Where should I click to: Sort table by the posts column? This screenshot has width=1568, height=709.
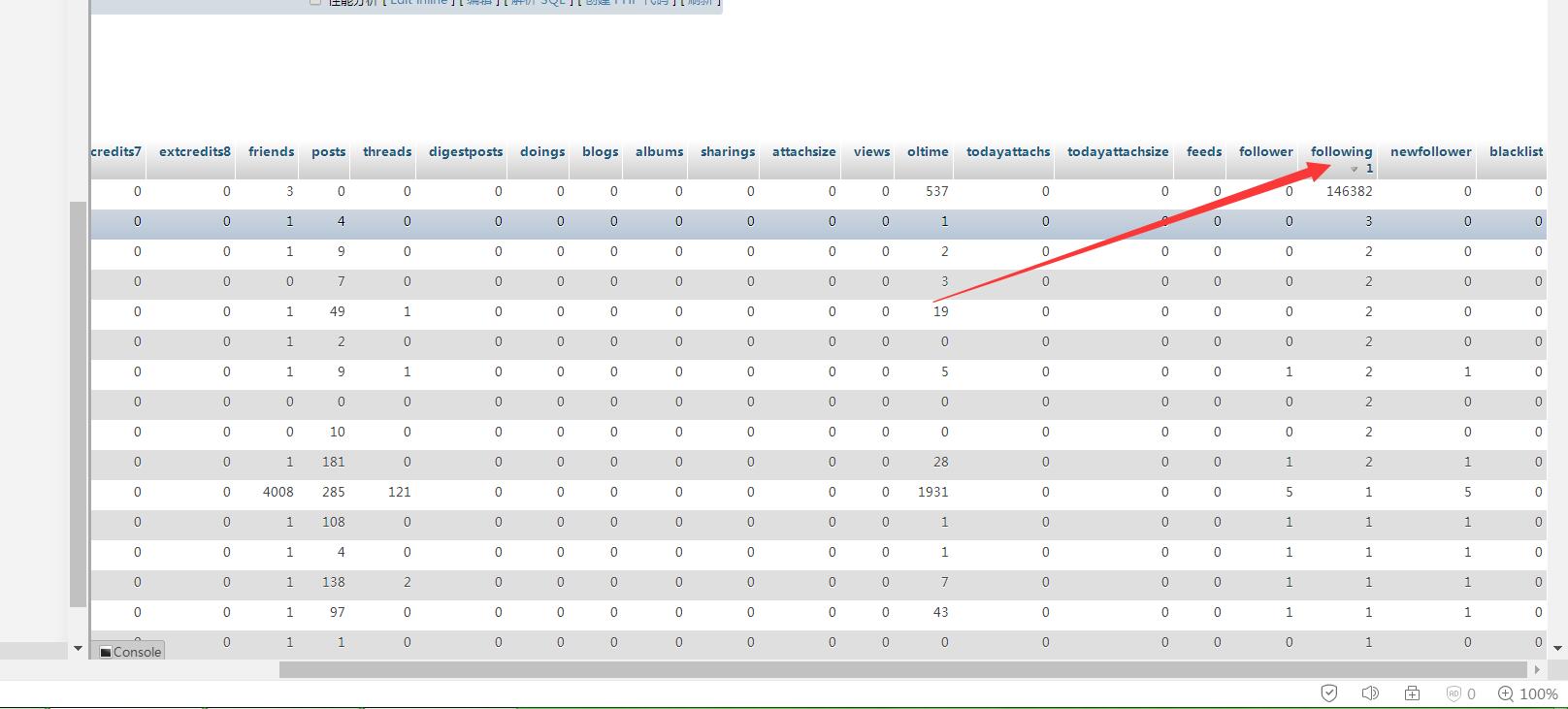pos(328,151)
